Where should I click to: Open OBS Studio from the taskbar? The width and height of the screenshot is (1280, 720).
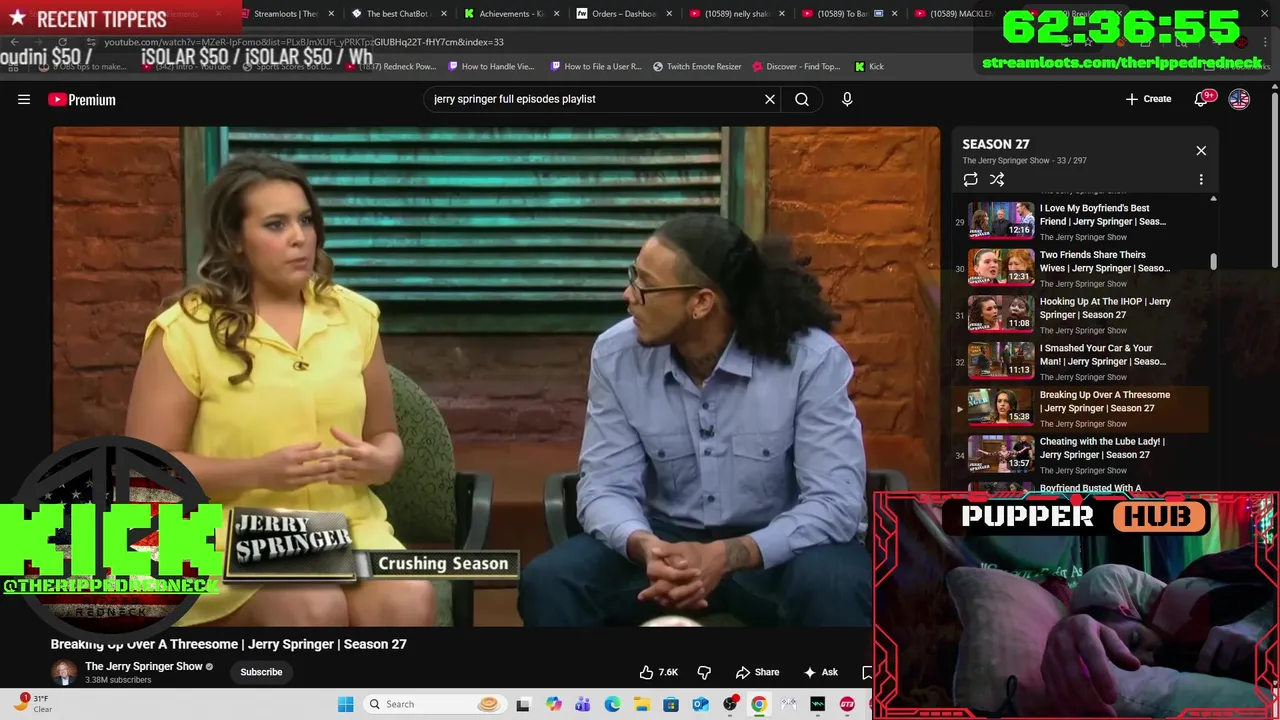pyautogui.click(x=730, y=704)
